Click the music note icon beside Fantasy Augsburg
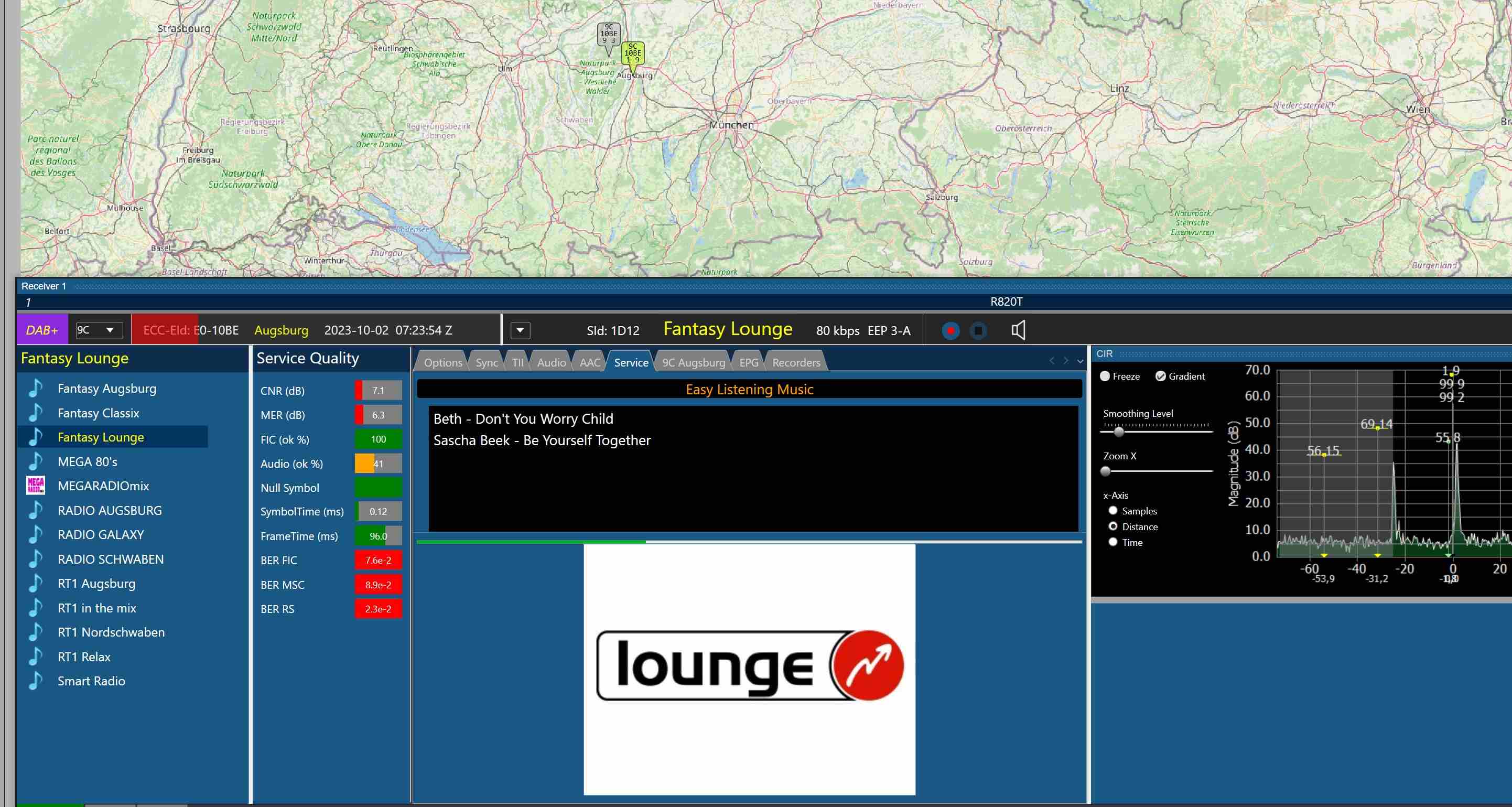The height and width of the screenshot is (807, 1512). pyautogui.click(x=36, y=389)
